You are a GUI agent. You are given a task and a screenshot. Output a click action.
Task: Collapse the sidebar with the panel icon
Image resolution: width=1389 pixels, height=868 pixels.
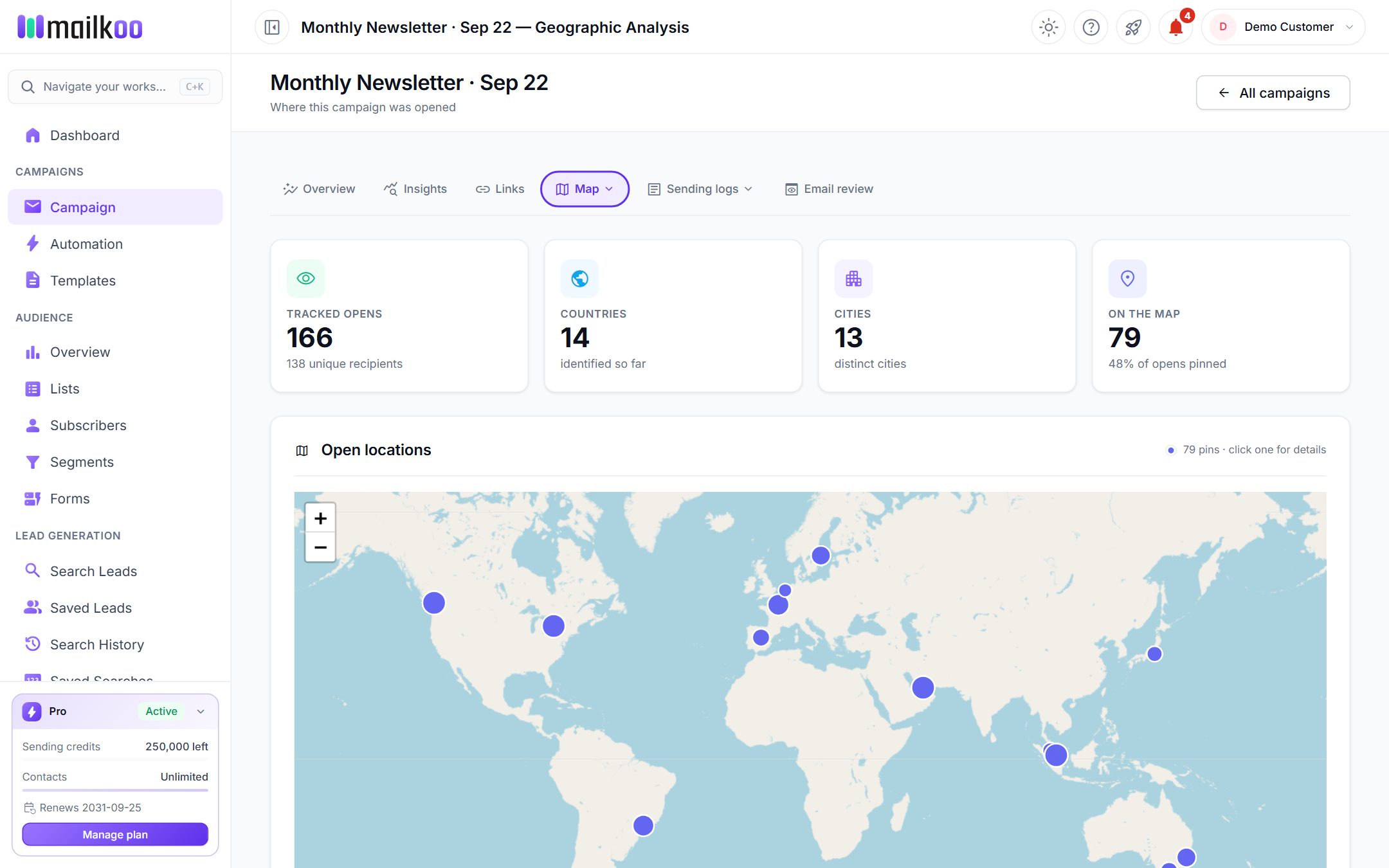272,27
